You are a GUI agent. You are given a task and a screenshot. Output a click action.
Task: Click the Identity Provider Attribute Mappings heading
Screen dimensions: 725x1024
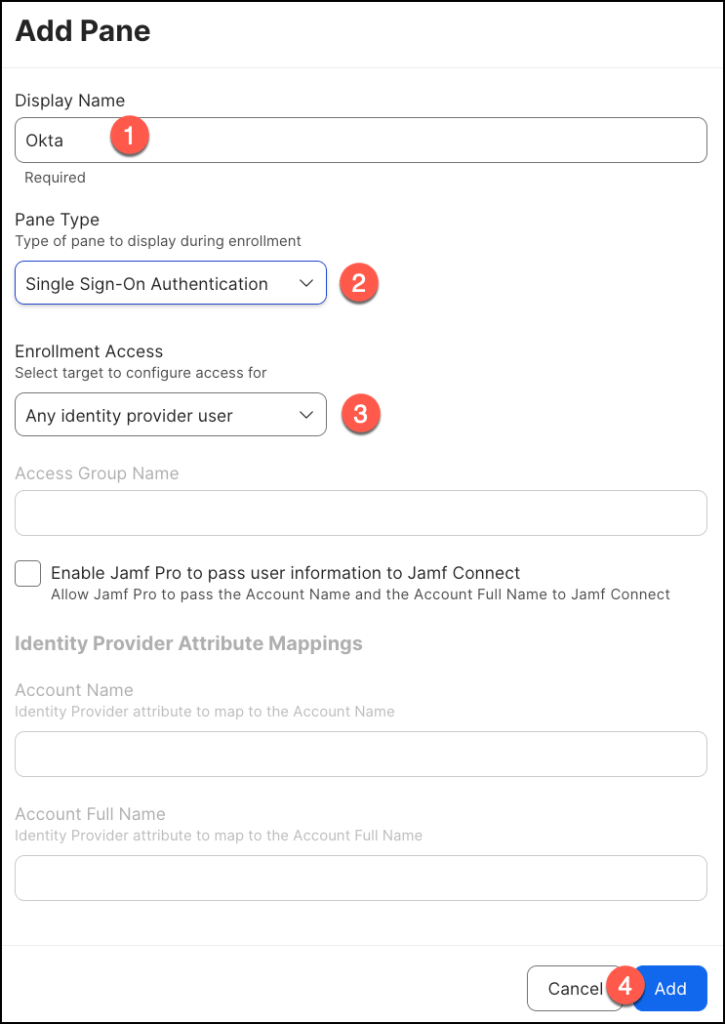tap(188, 643)
